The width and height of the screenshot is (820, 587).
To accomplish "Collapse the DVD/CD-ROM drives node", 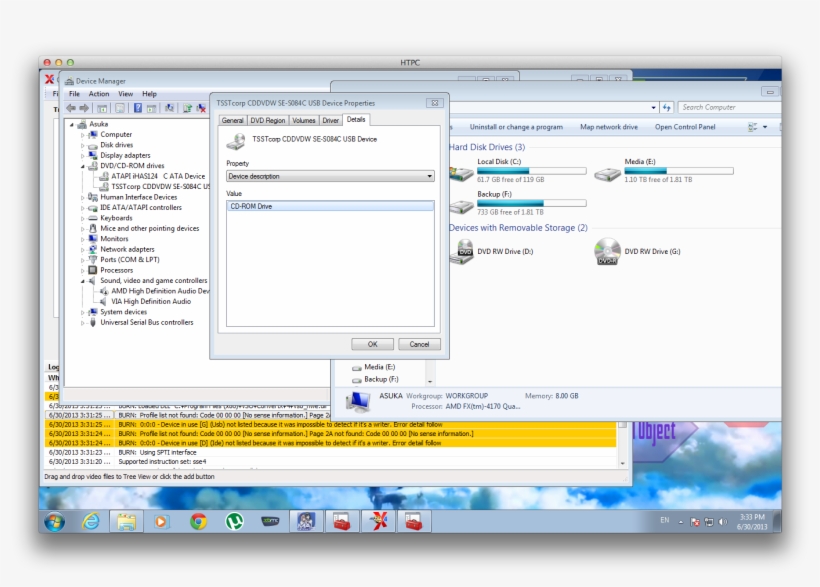I will (83, 166).
